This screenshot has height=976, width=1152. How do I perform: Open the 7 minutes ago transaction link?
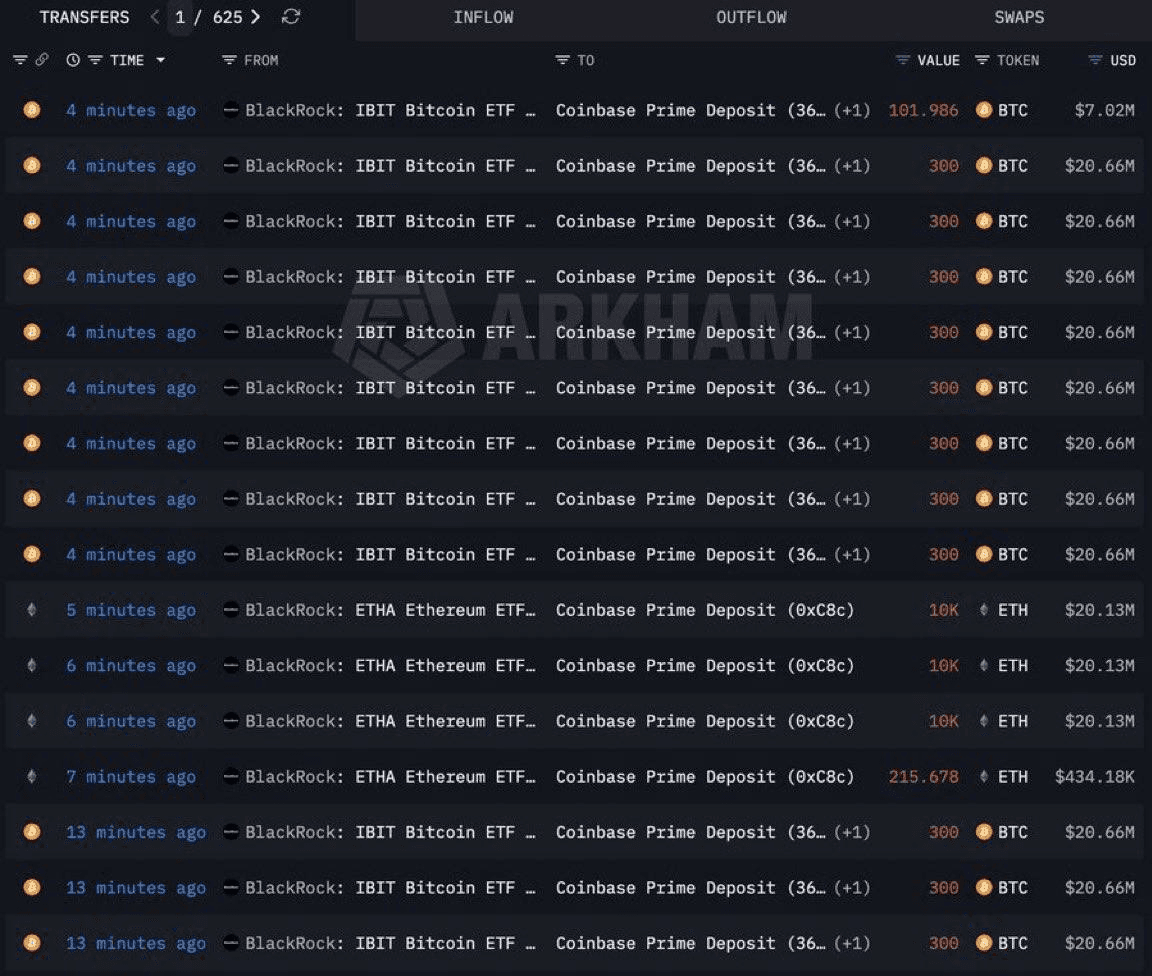click(131, 776)
